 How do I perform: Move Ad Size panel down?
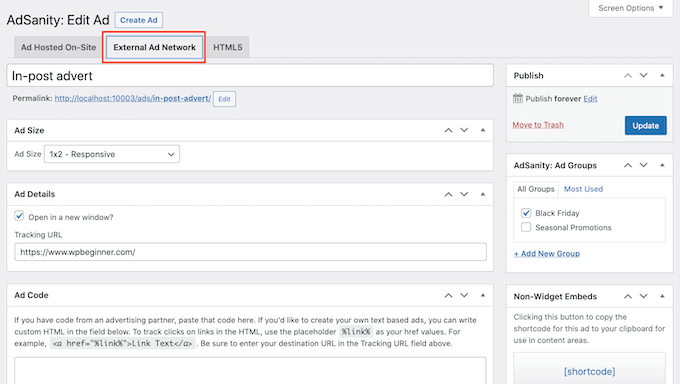tap(464, 130)
